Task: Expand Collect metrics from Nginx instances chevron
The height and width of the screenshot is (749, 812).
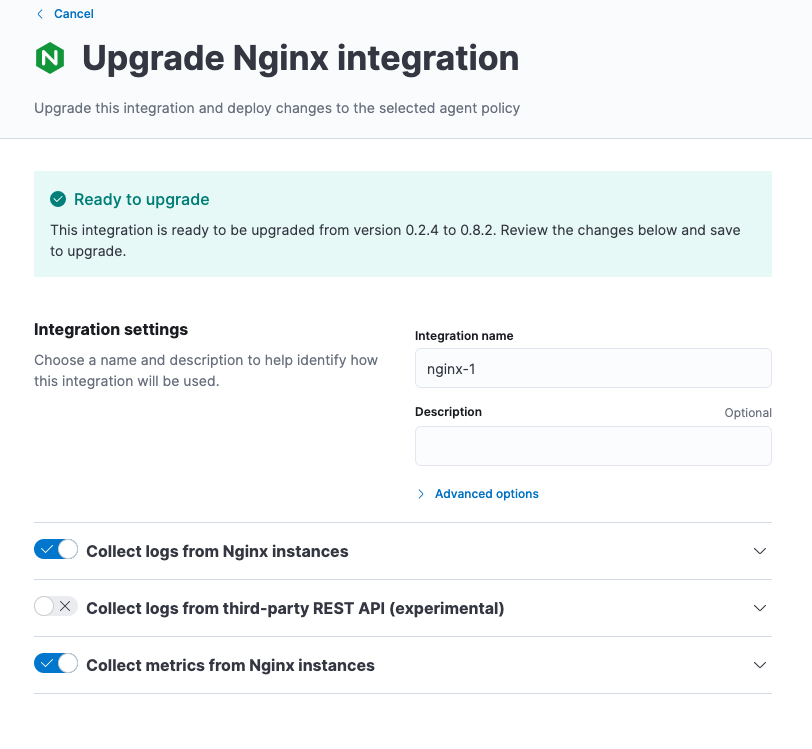Action: 760,665
